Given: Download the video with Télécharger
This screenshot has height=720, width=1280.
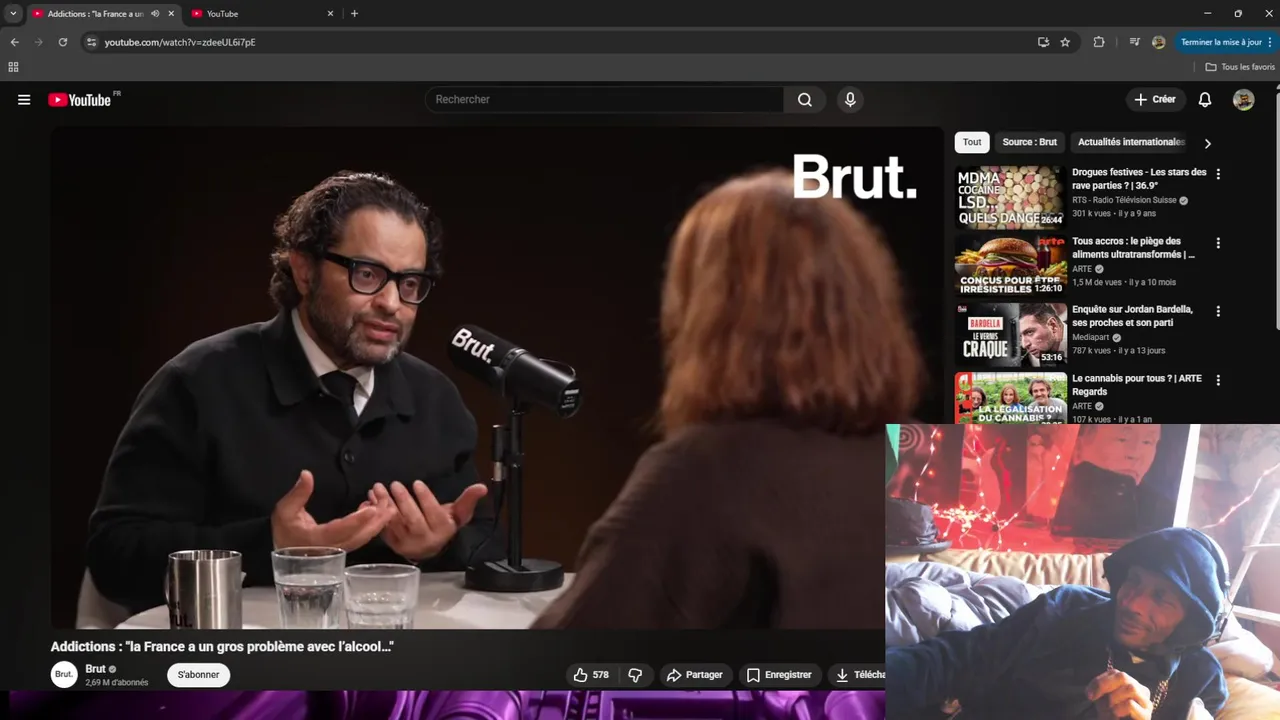Looking at the screenshot, I should coord(858,675).
